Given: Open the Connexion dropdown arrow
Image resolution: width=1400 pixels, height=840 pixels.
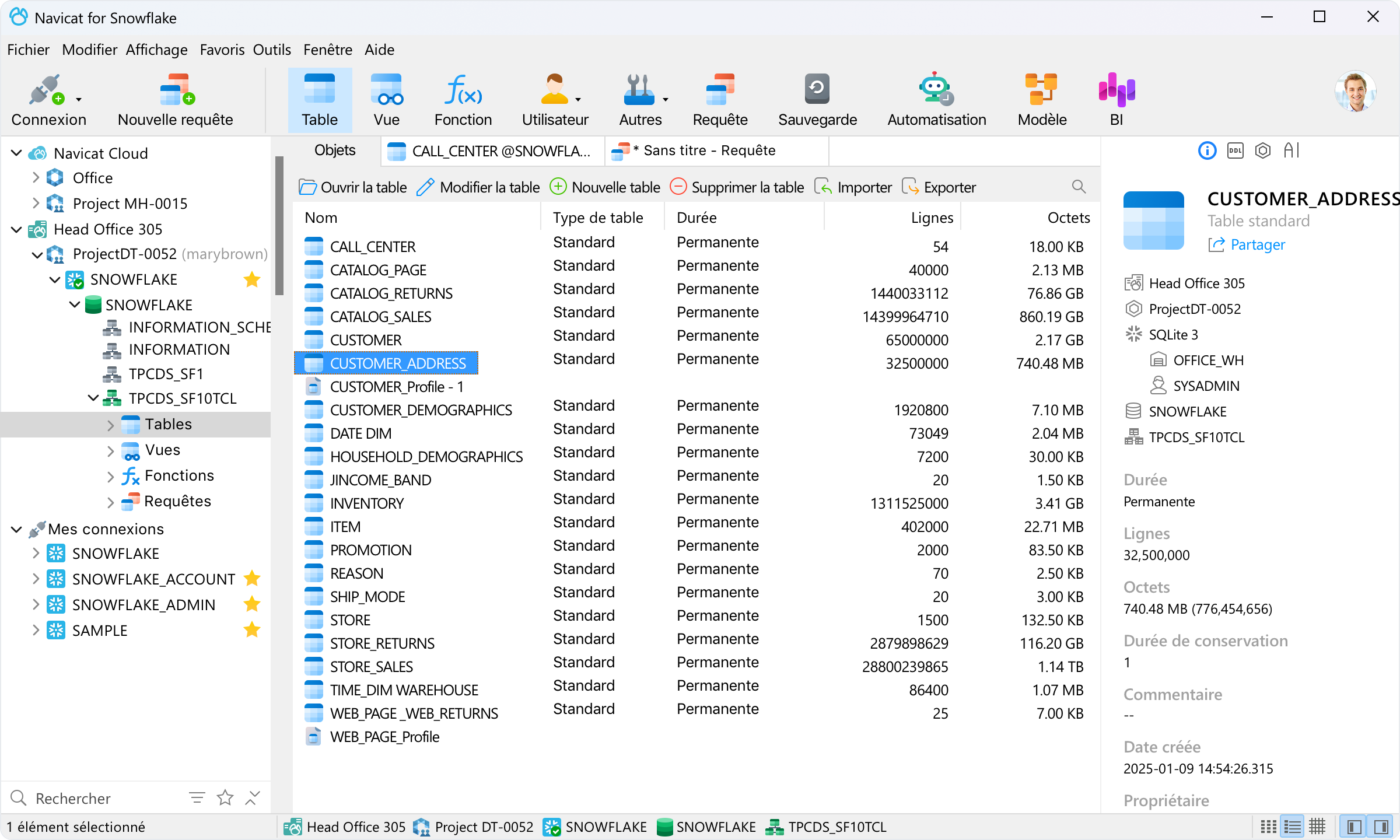Looking at the screenshot, I should click(x=79, y=100).
